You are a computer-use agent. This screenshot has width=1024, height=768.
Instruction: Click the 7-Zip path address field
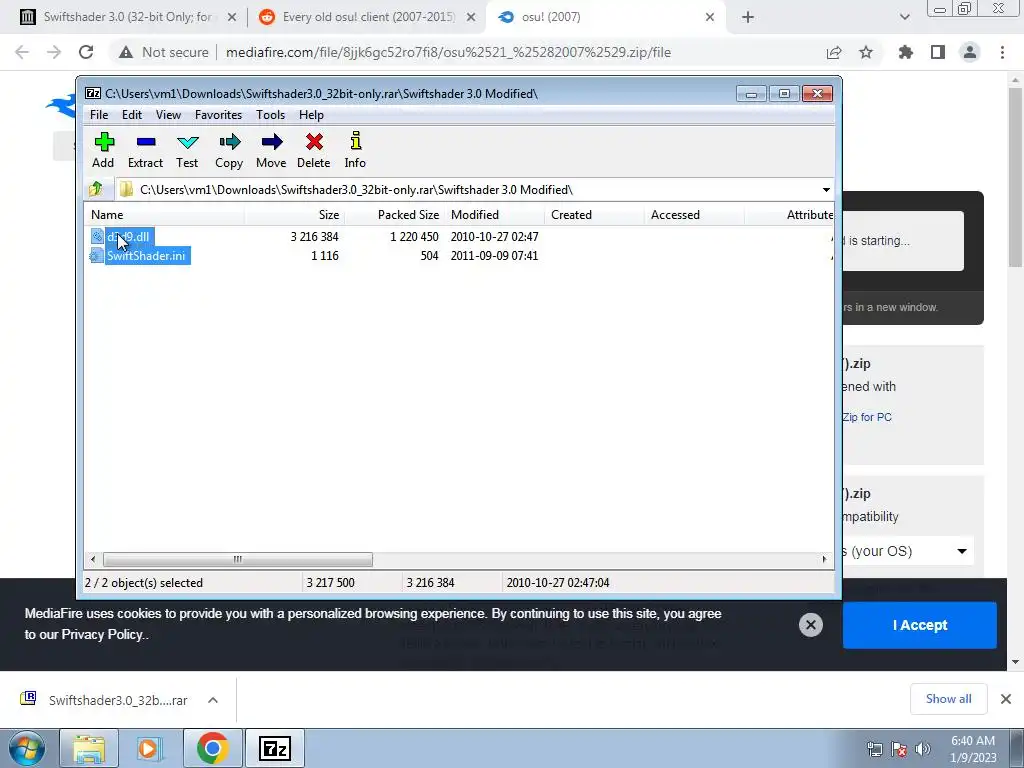click(467, 189)
